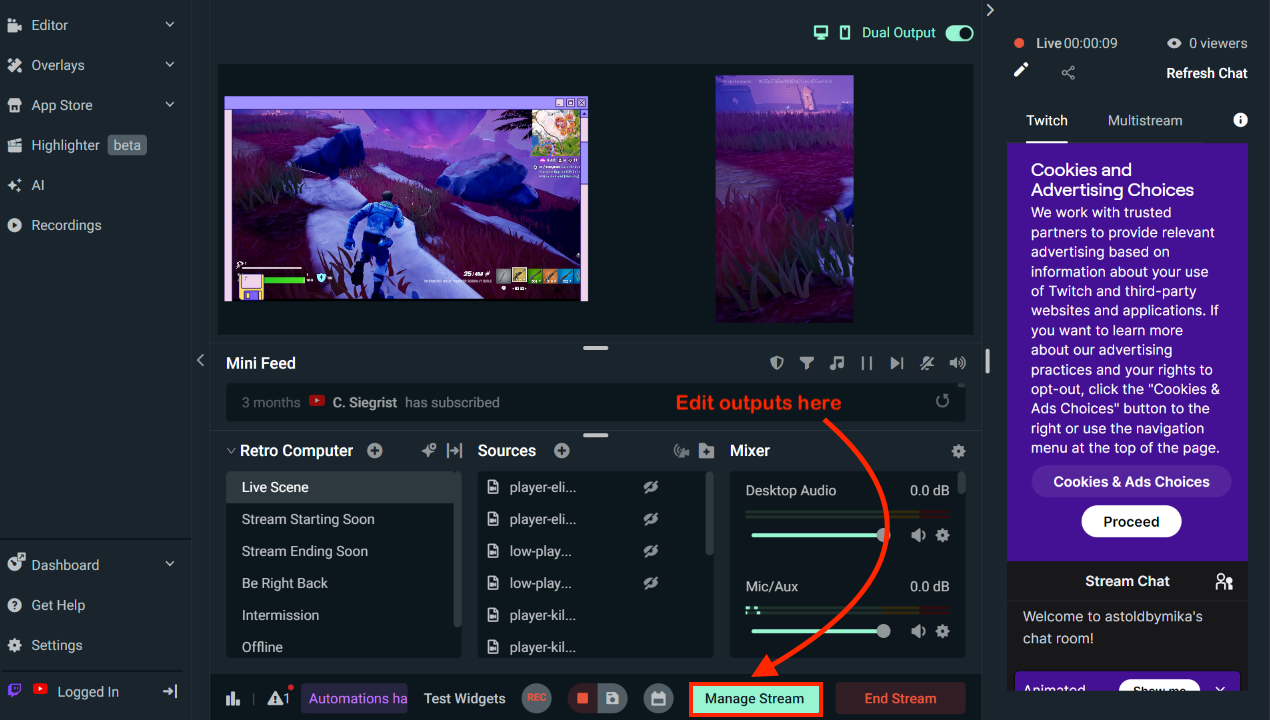Click the Manage Stream button

pos(755,698)
